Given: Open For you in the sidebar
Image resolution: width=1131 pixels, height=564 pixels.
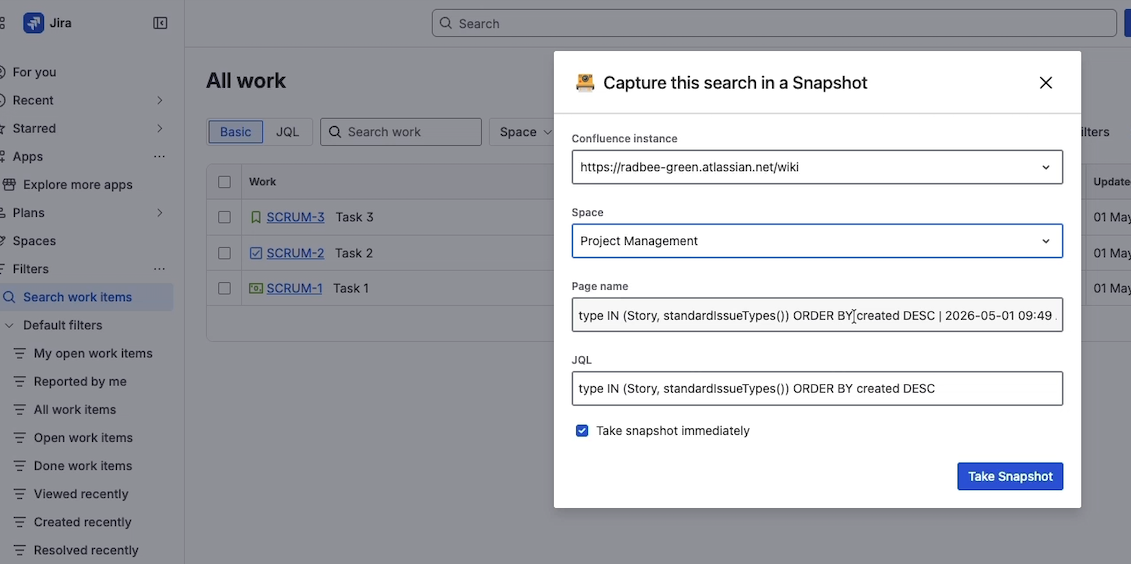Looking at the screenshot, I should [34, 72].
